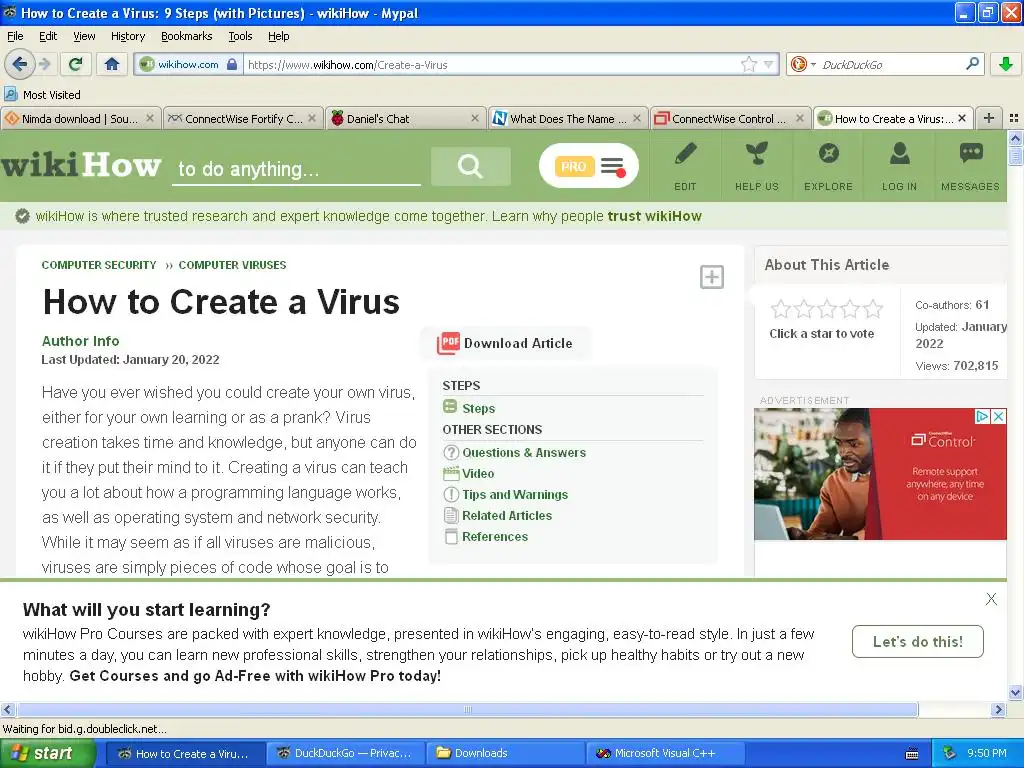This screenshot has height=768, width=1024.
Task: Click the wikiHow search input field
Action: click(x=296, y=169)
